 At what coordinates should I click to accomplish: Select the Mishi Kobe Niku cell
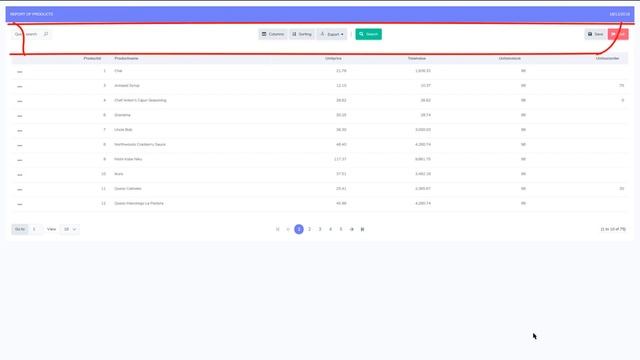pos(128,159)
